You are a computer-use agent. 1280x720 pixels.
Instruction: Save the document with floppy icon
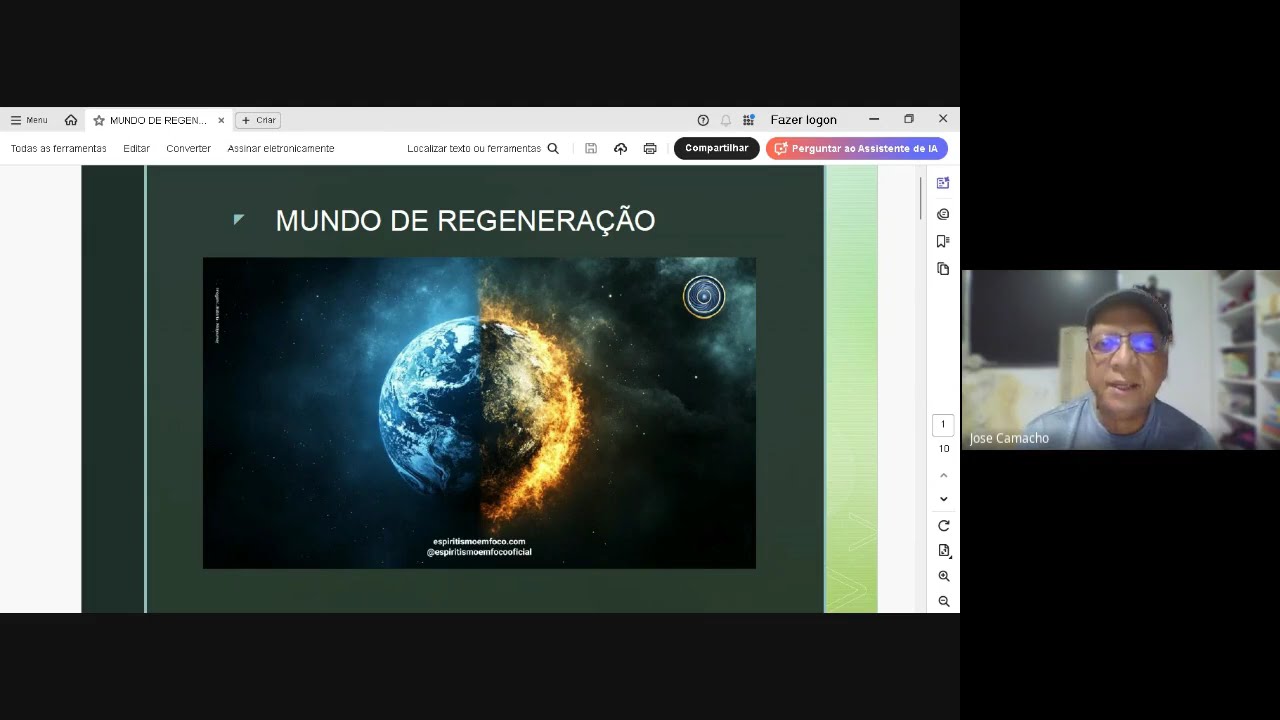click(x=591, y=148)
